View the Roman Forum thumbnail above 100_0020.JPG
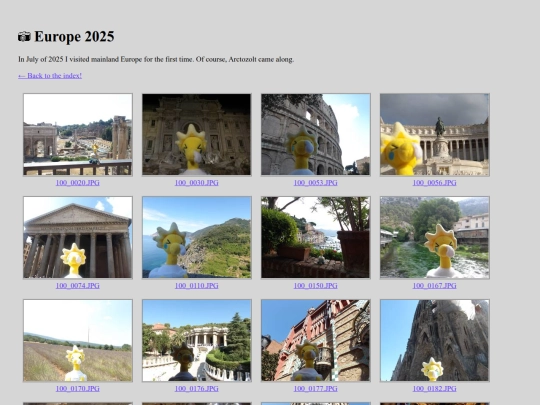 pyautogui.click(x=78, y=135)
